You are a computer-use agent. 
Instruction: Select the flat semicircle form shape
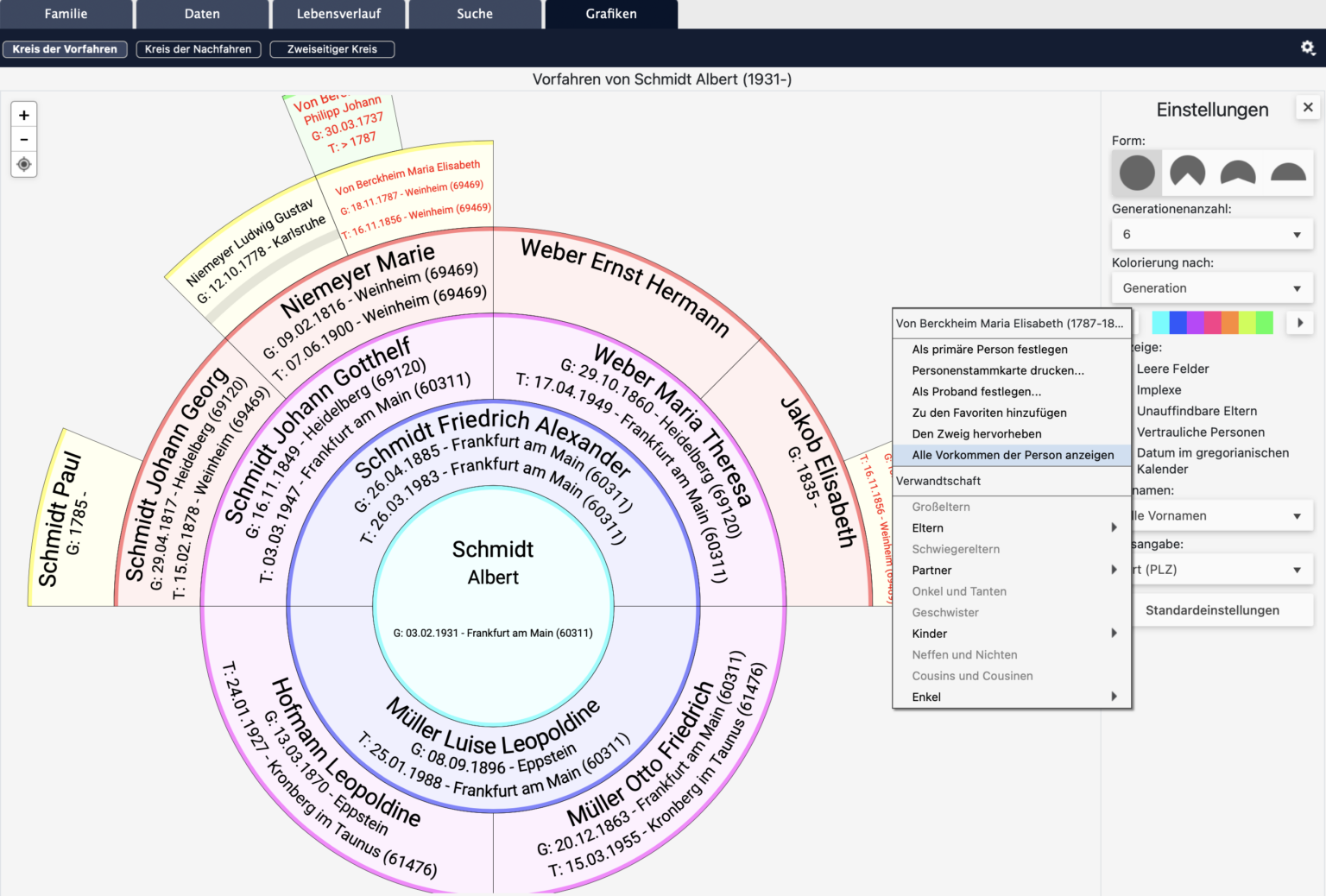(x=1287, y=172)
